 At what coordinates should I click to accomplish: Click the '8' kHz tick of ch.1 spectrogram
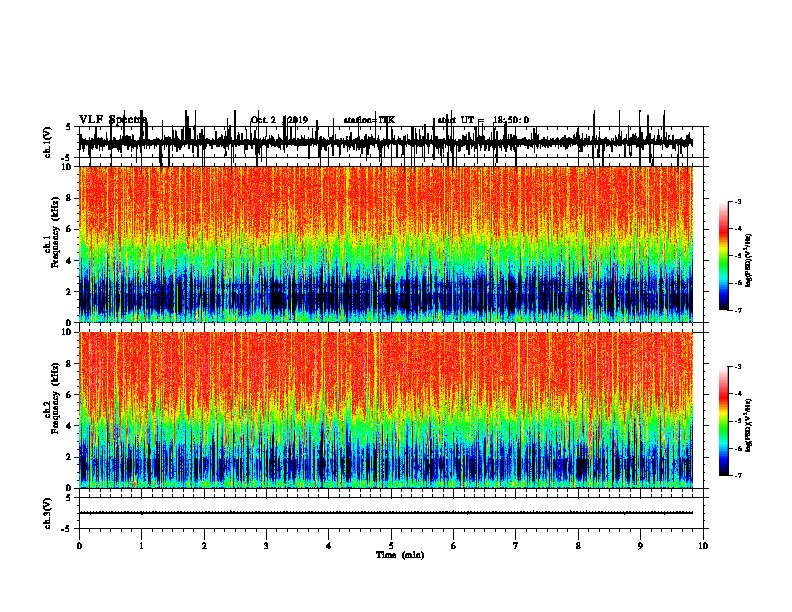70,198
